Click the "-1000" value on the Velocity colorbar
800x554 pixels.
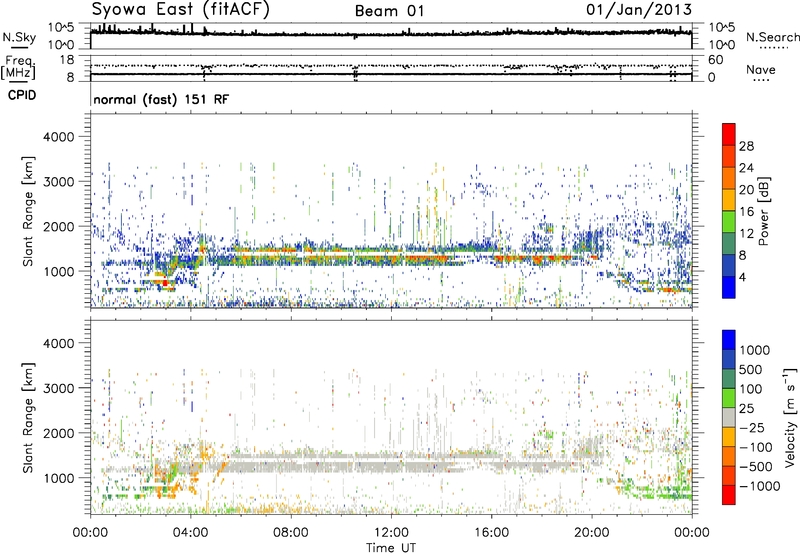coord(760,486)
